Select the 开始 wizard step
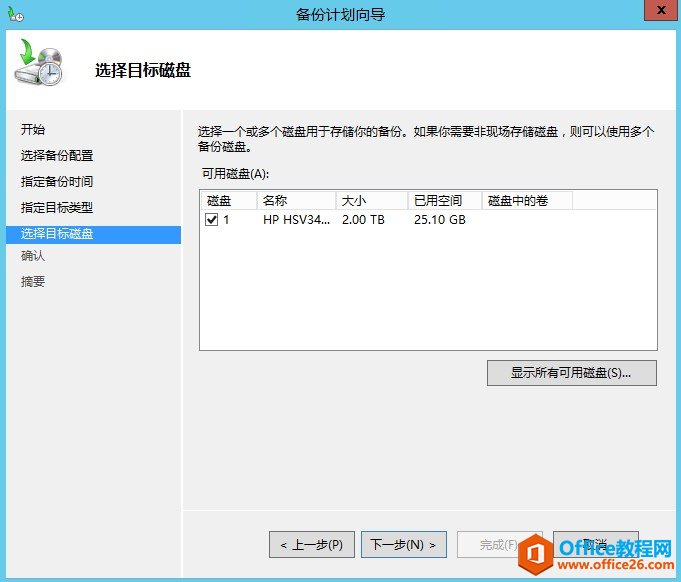The width and height of the screenshot is (681, 582). pyautogui.click(x=33, y=129)
